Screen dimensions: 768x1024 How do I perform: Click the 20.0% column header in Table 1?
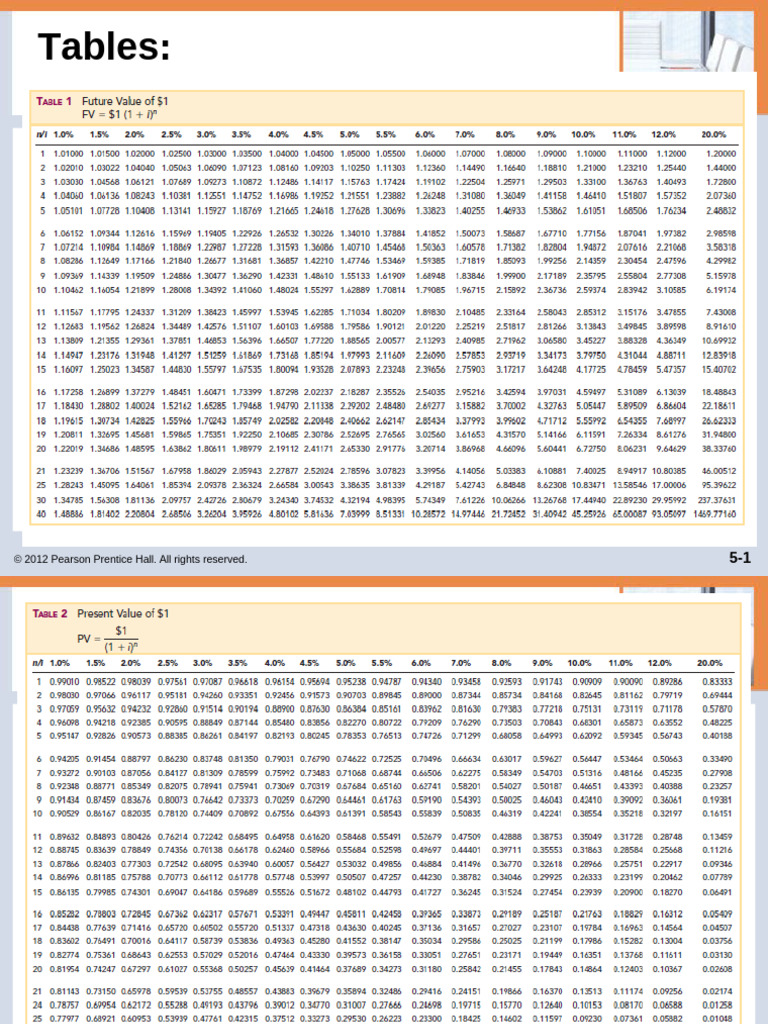(714, 135)
